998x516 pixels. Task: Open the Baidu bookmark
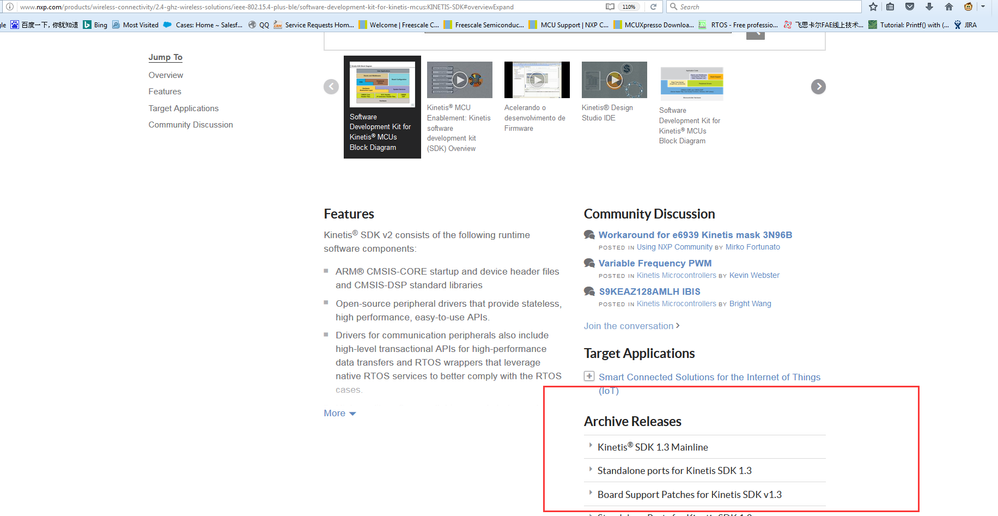[43, 25]
